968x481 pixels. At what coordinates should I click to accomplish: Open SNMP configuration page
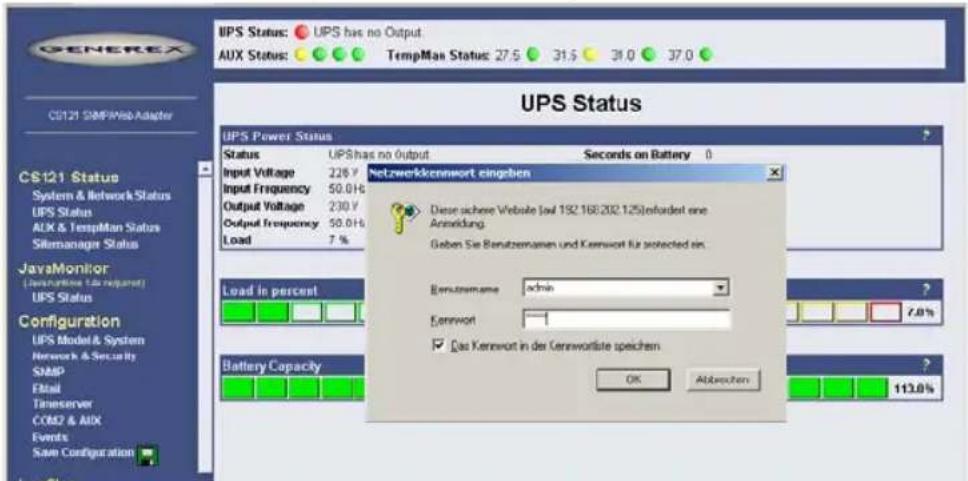click(x=48, y=373)
